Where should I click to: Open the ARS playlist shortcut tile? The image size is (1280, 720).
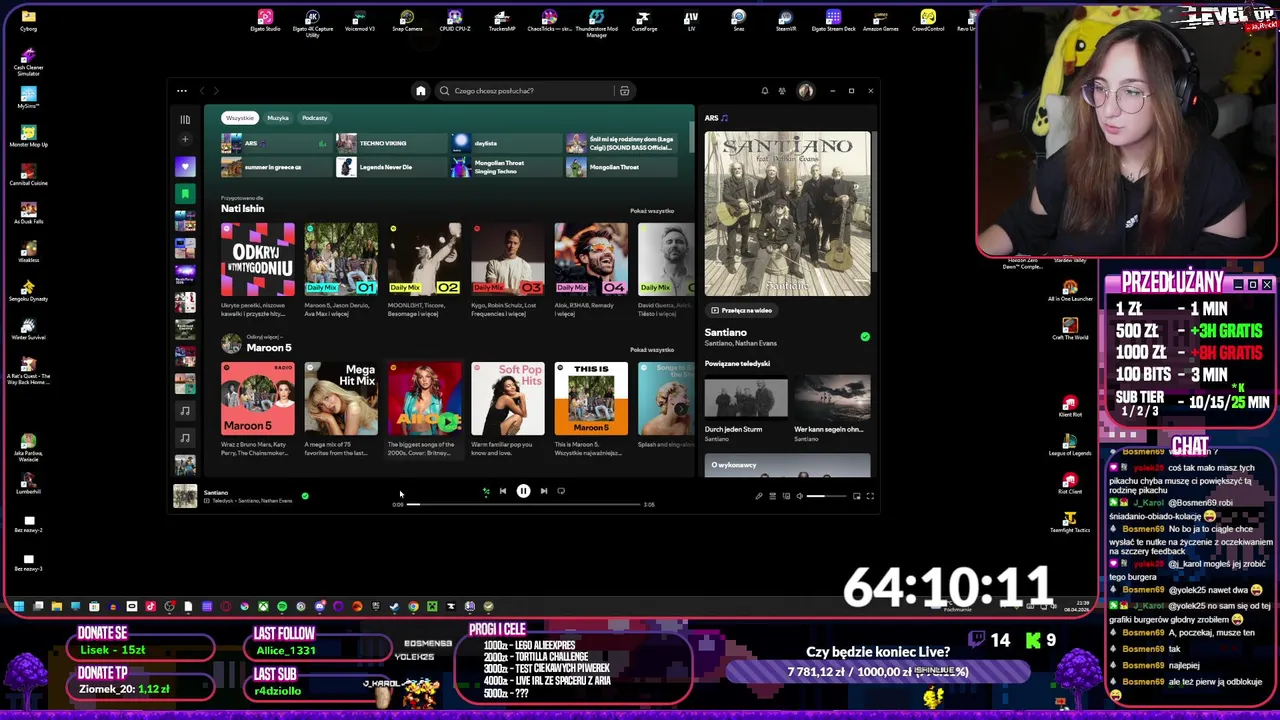pos(276,143)
